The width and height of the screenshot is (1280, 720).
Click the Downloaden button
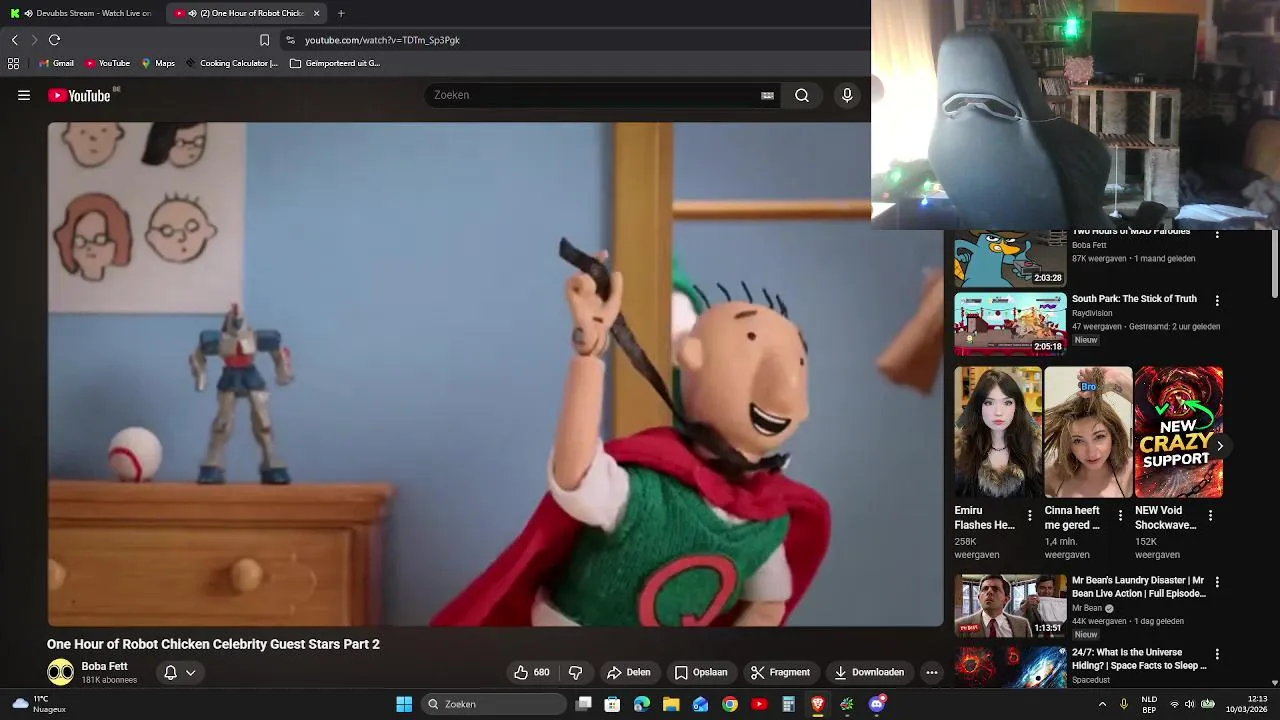(x=869, y=673)
